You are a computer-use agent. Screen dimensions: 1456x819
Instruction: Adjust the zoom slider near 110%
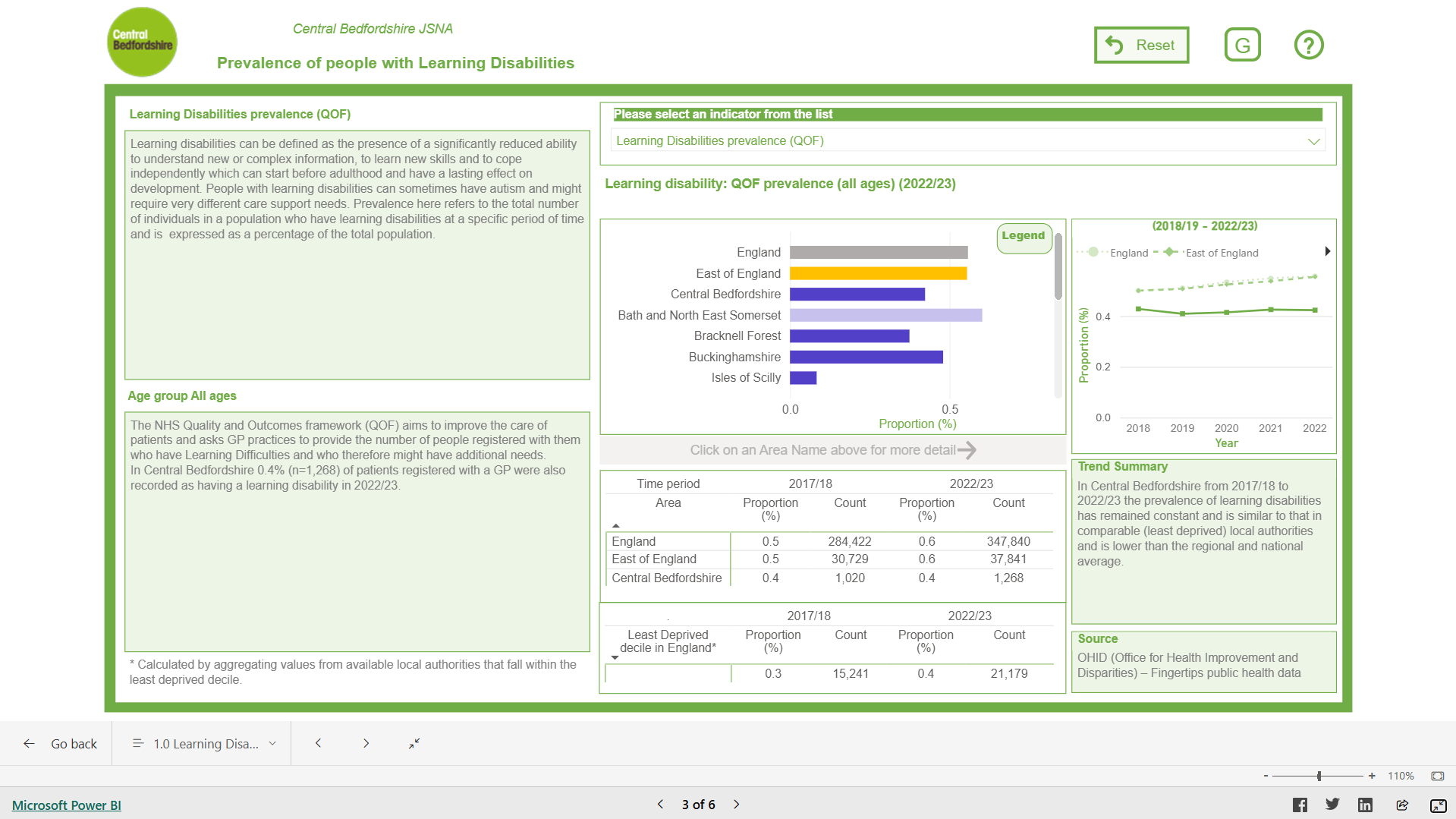1320,776
